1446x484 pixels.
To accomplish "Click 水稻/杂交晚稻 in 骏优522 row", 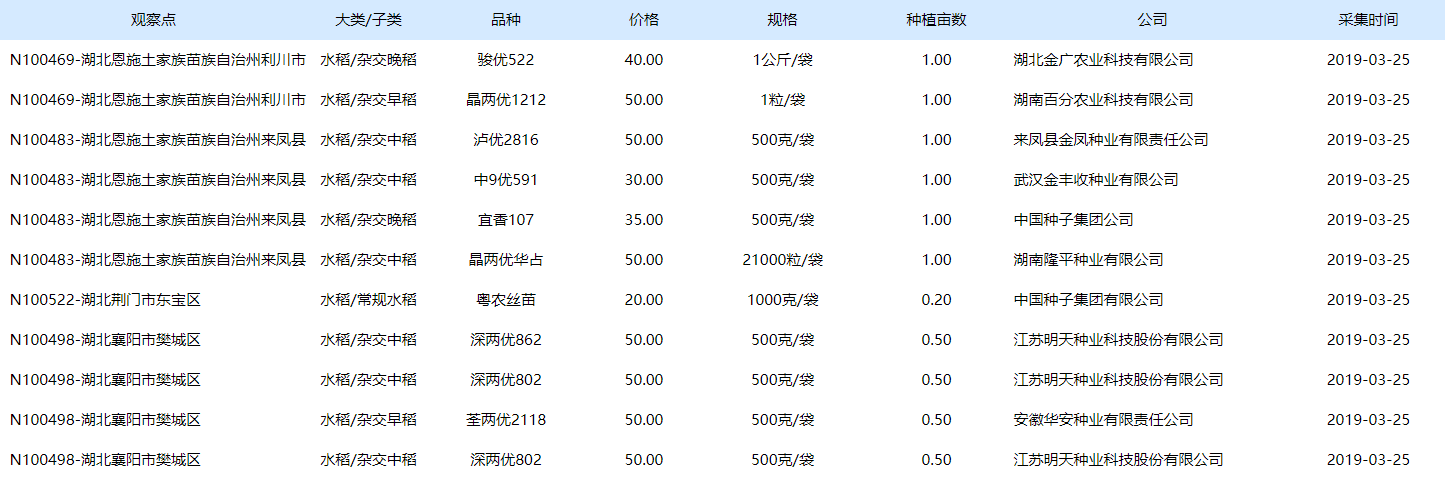I will [368, 60].
